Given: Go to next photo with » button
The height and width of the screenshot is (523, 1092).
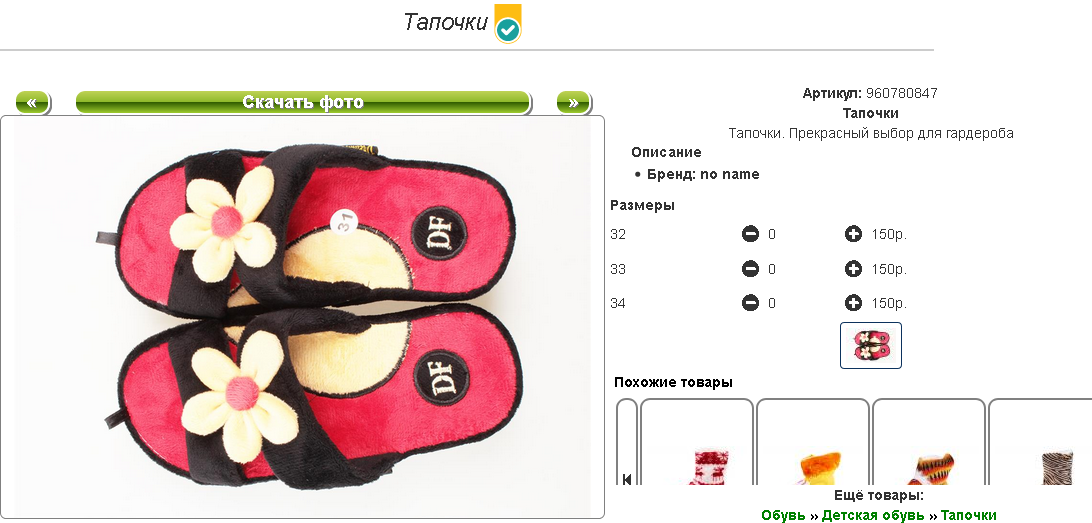Looking at the screenshot, I should coord(573,102).
